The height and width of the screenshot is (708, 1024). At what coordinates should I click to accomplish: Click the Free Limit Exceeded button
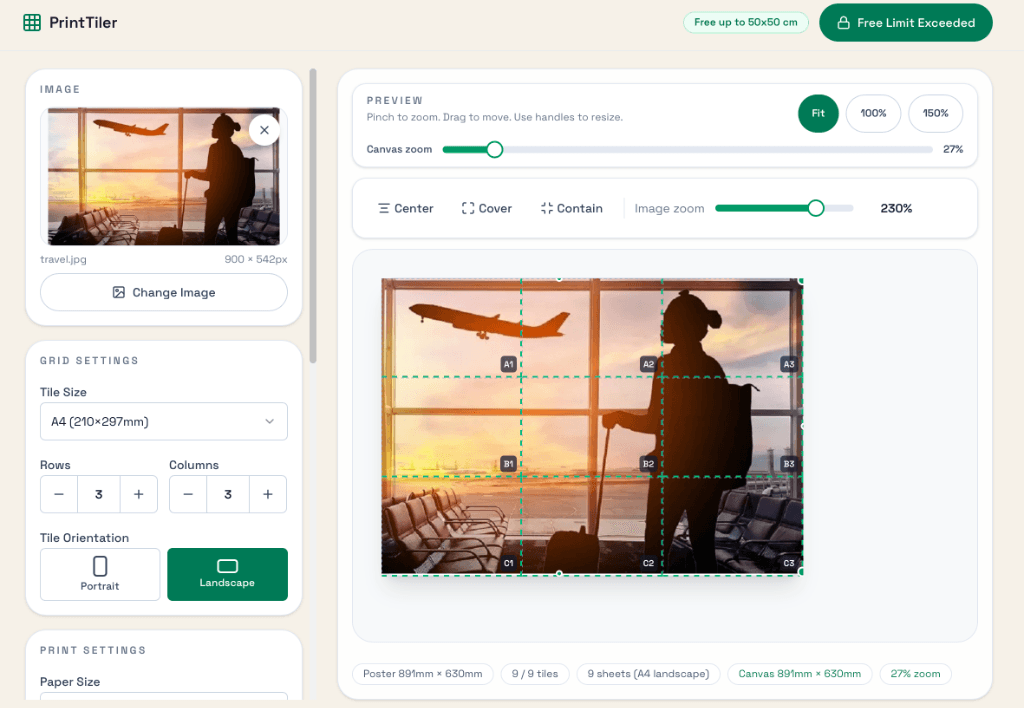[x=905, y=22]
